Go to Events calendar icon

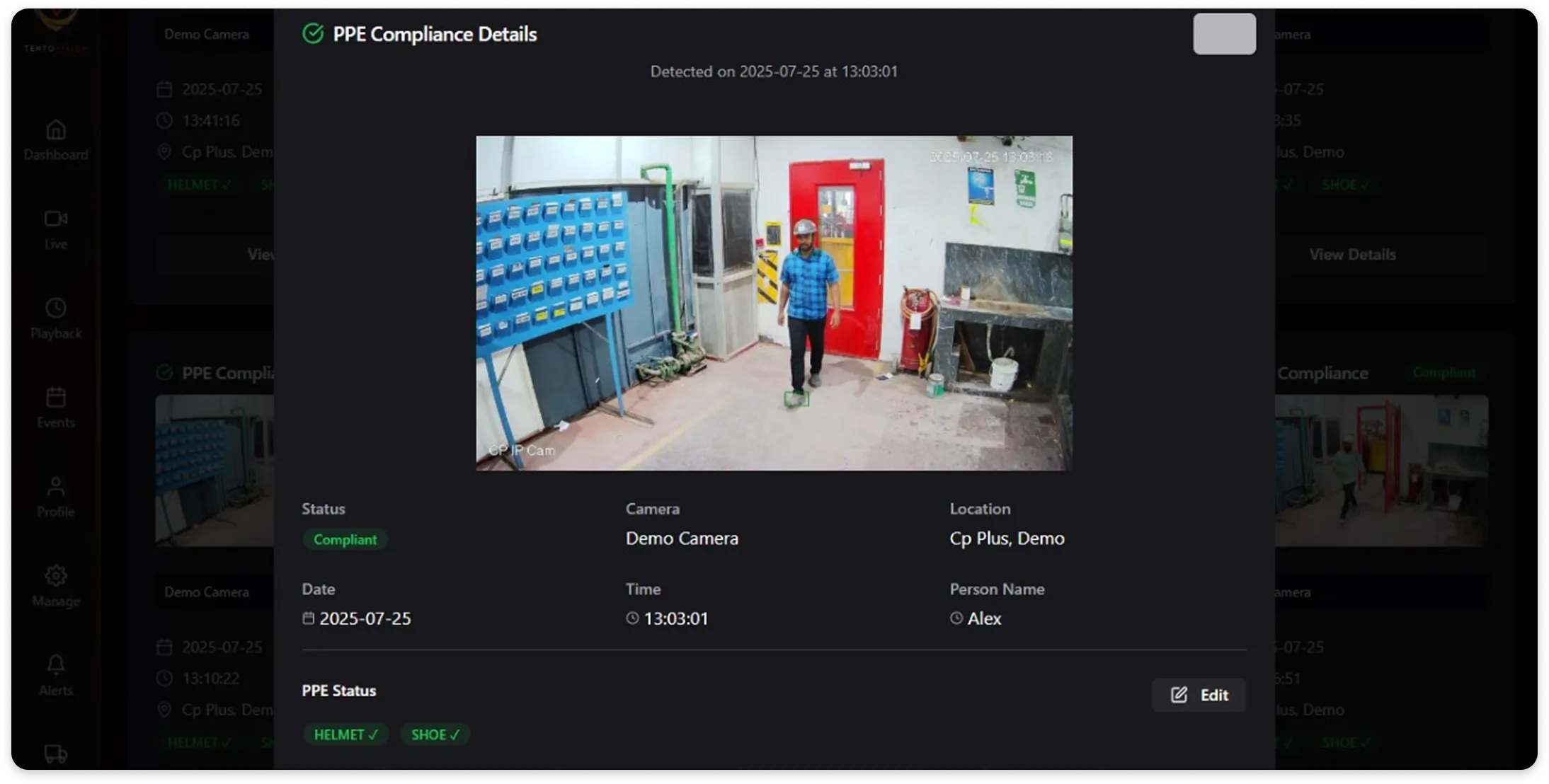(x=56, y=398)
